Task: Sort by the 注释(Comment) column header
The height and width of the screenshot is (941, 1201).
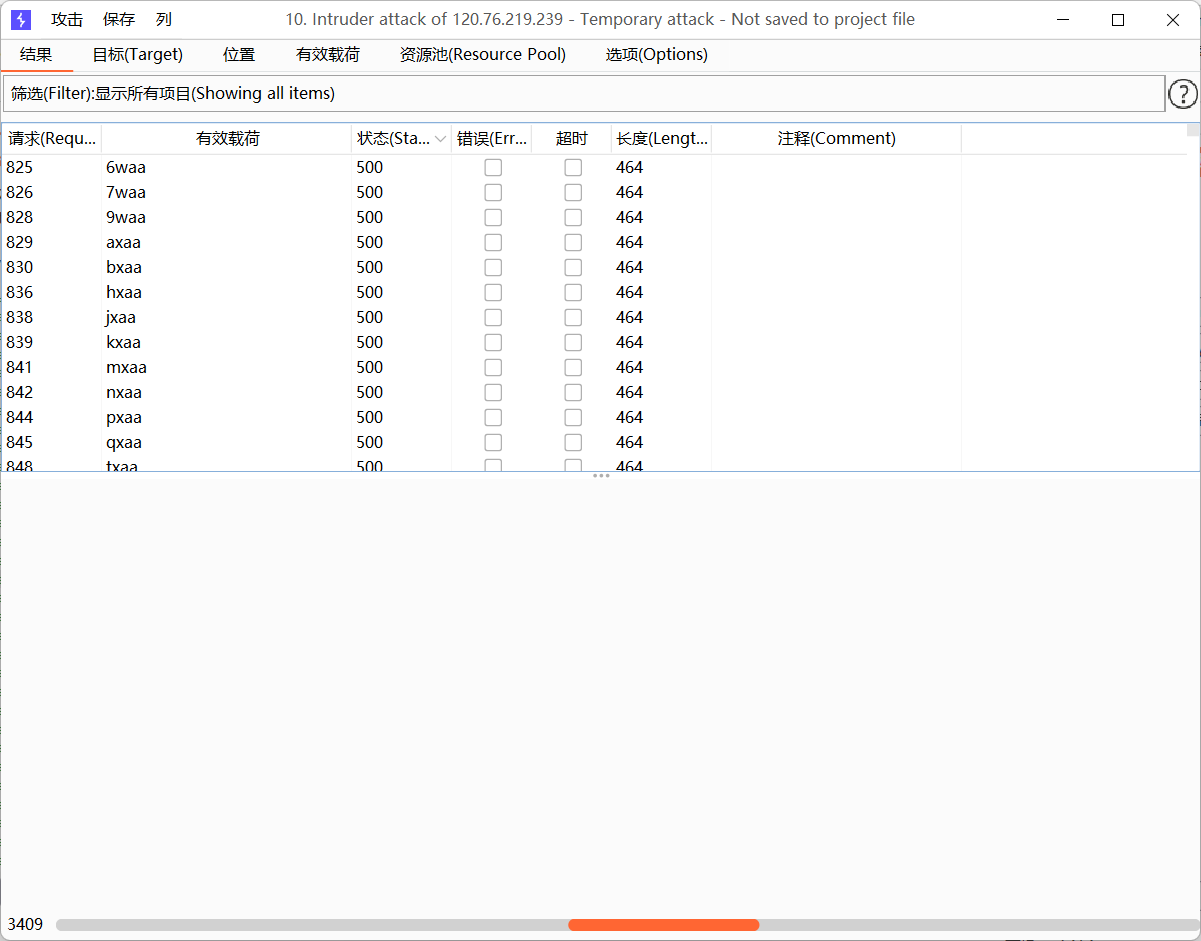Action: (837, 139)
